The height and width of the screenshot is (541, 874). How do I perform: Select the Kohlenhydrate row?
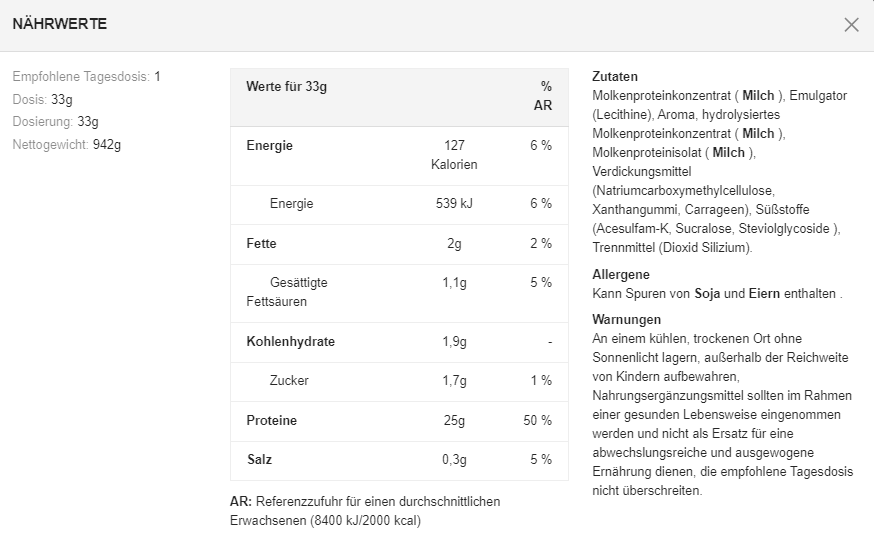pos(399,342)
